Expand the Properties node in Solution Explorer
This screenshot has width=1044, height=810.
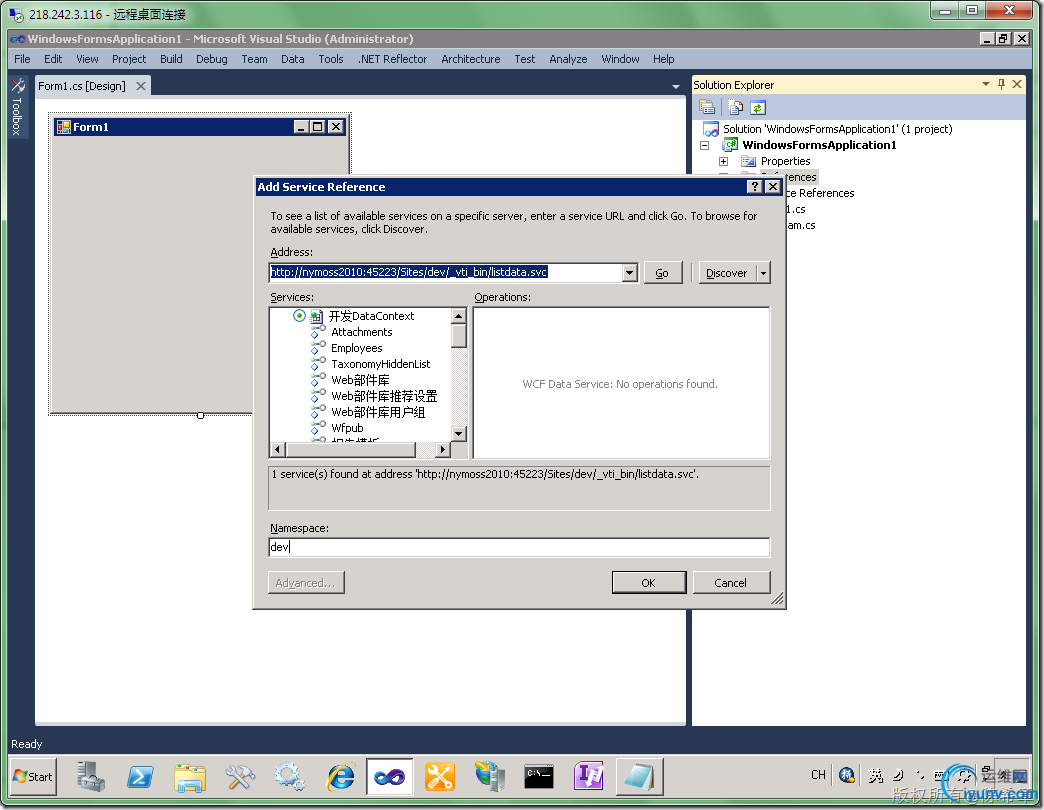pyautogui.click(x=724, y=161)
